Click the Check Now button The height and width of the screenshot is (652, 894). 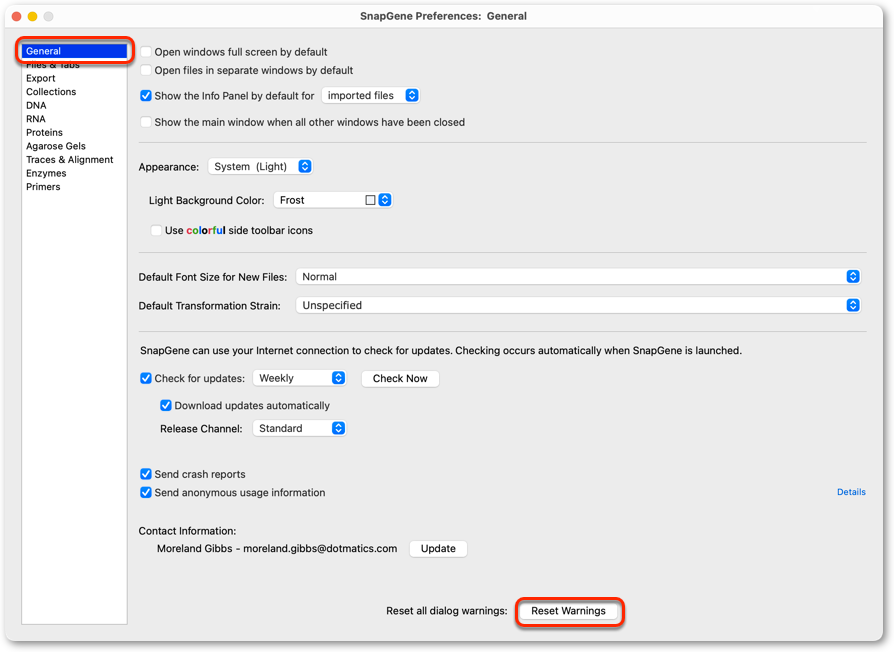[x=400, y=378]
